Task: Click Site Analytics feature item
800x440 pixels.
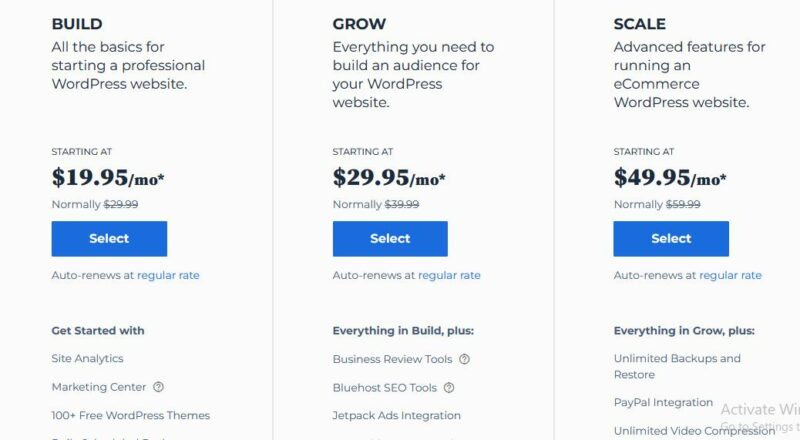Action: coord(87,358)
